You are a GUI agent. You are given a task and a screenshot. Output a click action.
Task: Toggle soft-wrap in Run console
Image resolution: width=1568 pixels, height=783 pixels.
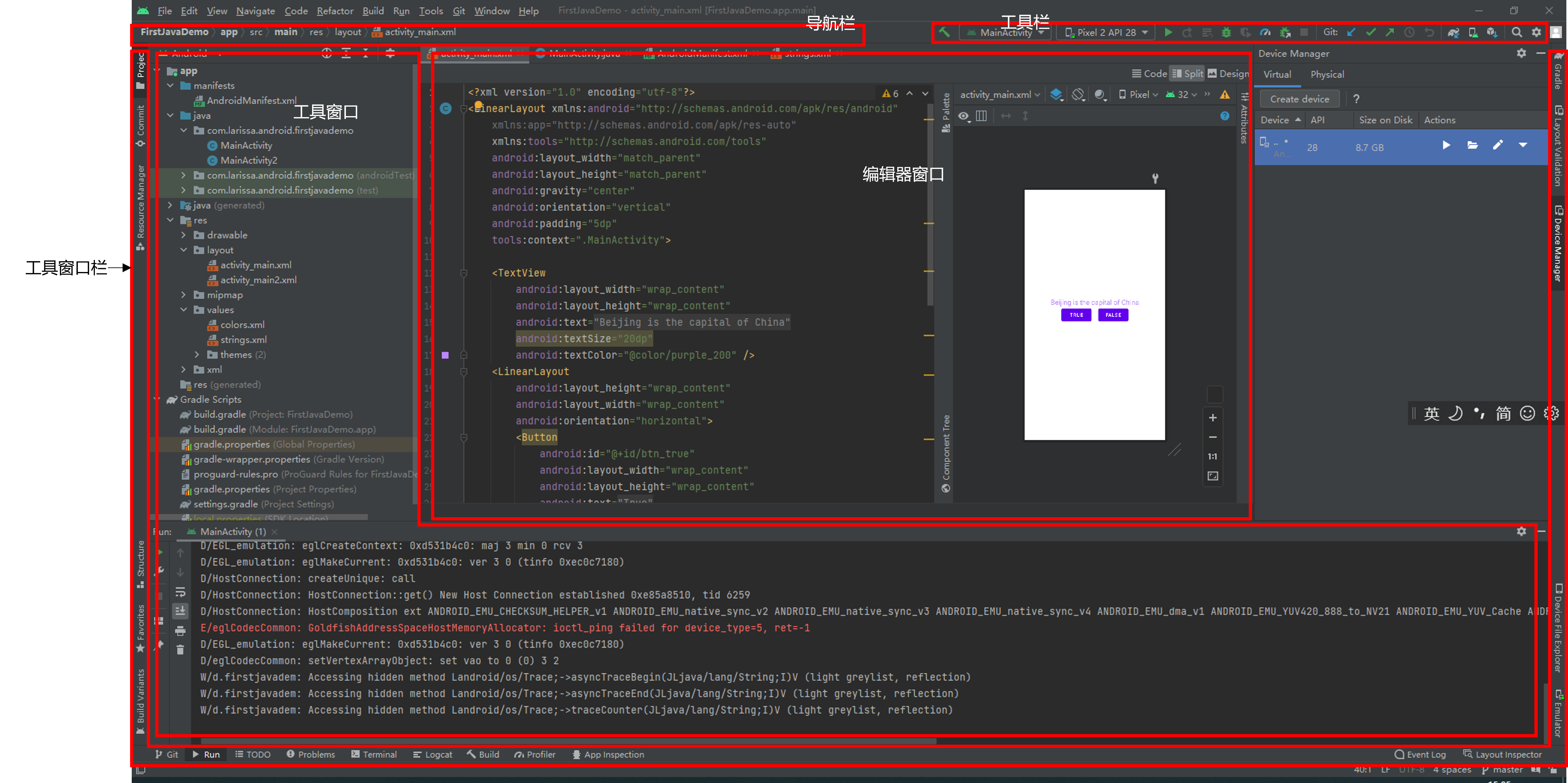[180, 592]
